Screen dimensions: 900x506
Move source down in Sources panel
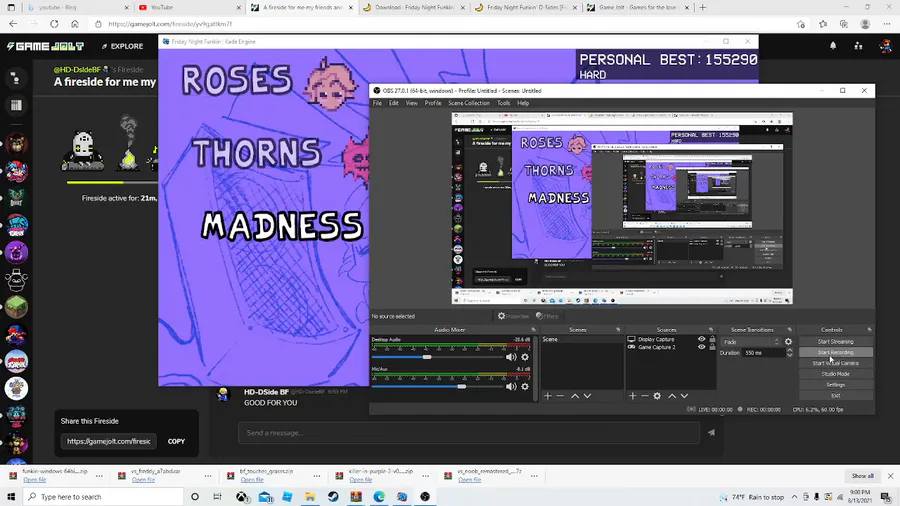684,396
